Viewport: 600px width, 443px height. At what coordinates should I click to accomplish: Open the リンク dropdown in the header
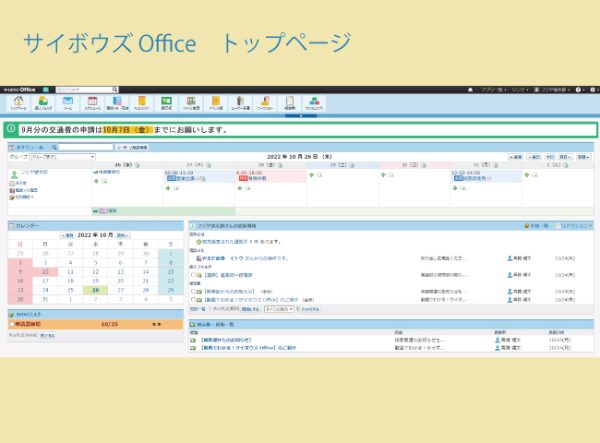pos(520,90)
